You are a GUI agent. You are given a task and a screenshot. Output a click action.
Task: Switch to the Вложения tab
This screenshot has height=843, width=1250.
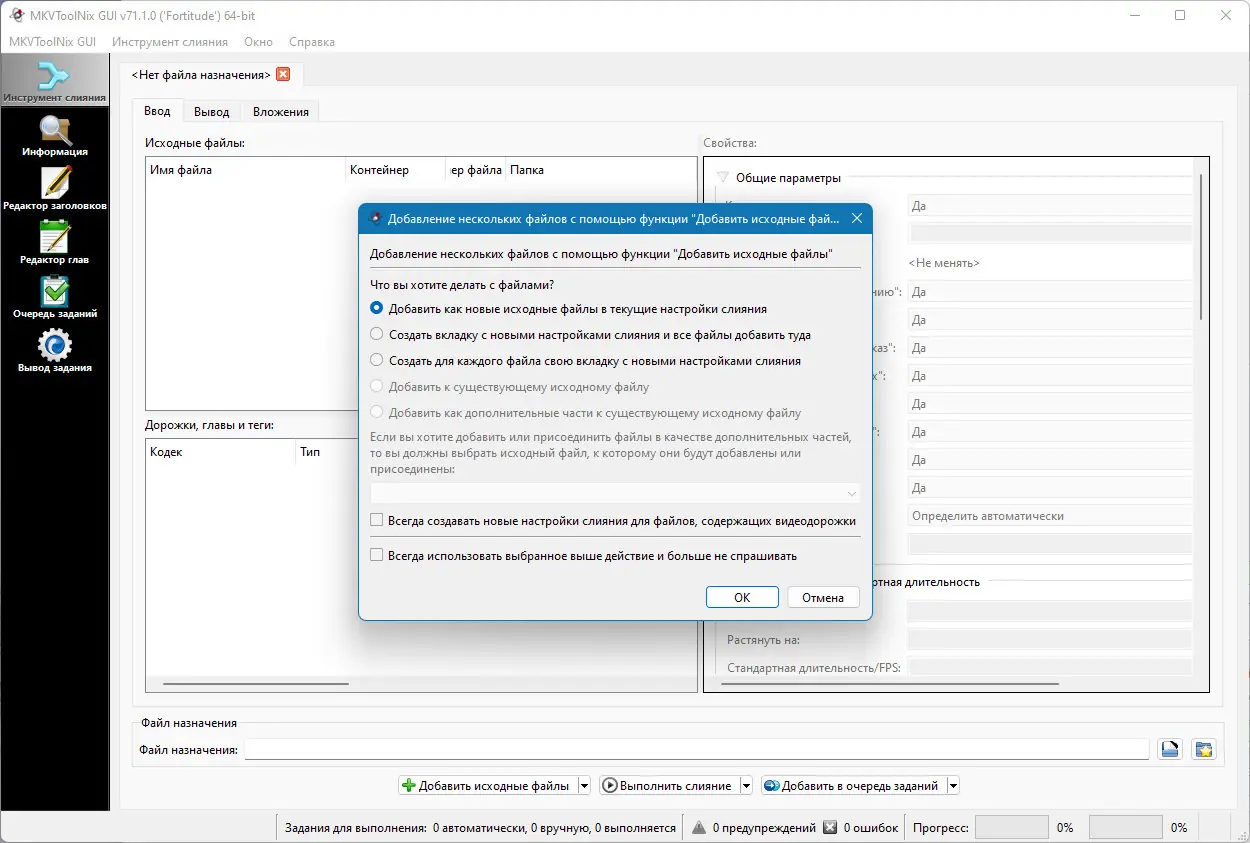point(280,112)
